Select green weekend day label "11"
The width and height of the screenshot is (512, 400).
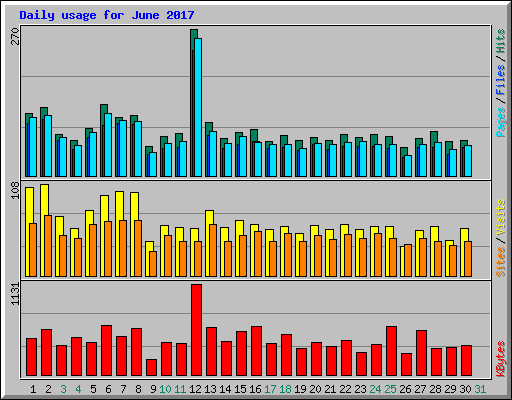click(x=180, y=389)
